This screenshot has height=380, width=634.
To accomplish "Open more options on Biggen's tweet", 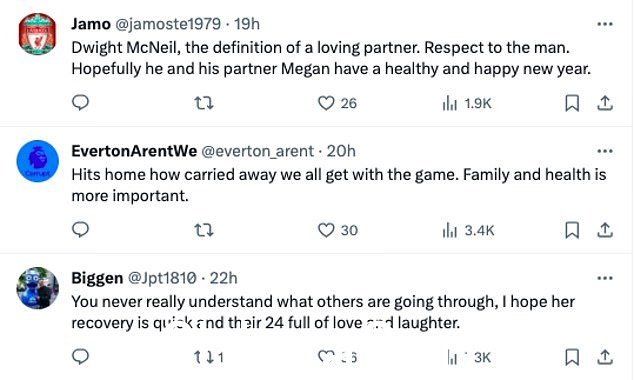I will 605,278.
